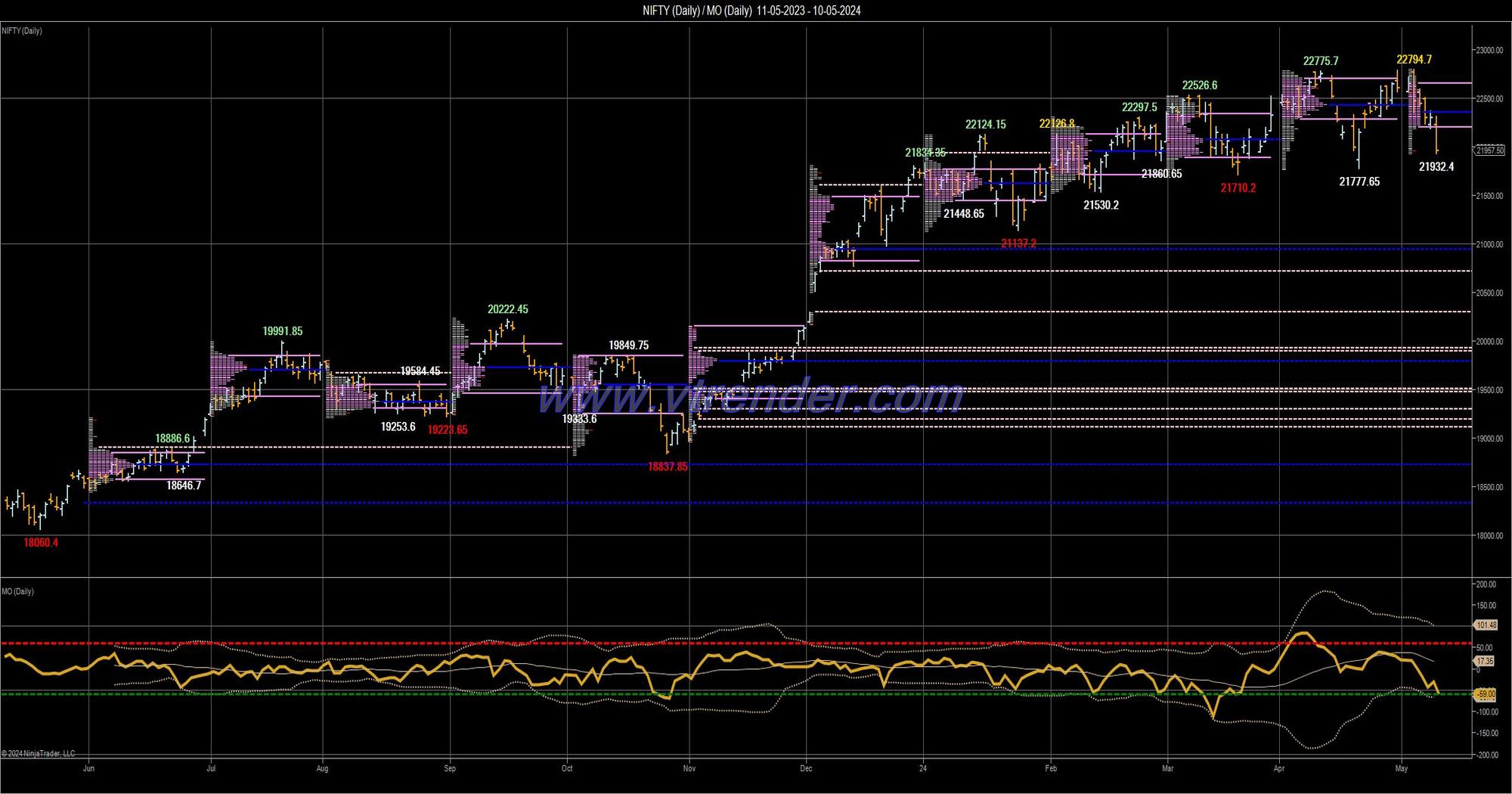This screenshot has height=794, width=1512.
Task: Click the 21448.65 low label
Action: tap(964, 214)
